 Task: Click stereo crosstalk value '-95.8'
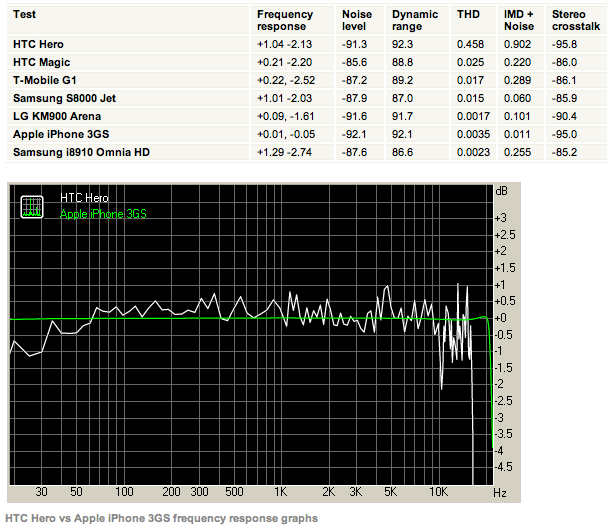[x=564, y=44]
